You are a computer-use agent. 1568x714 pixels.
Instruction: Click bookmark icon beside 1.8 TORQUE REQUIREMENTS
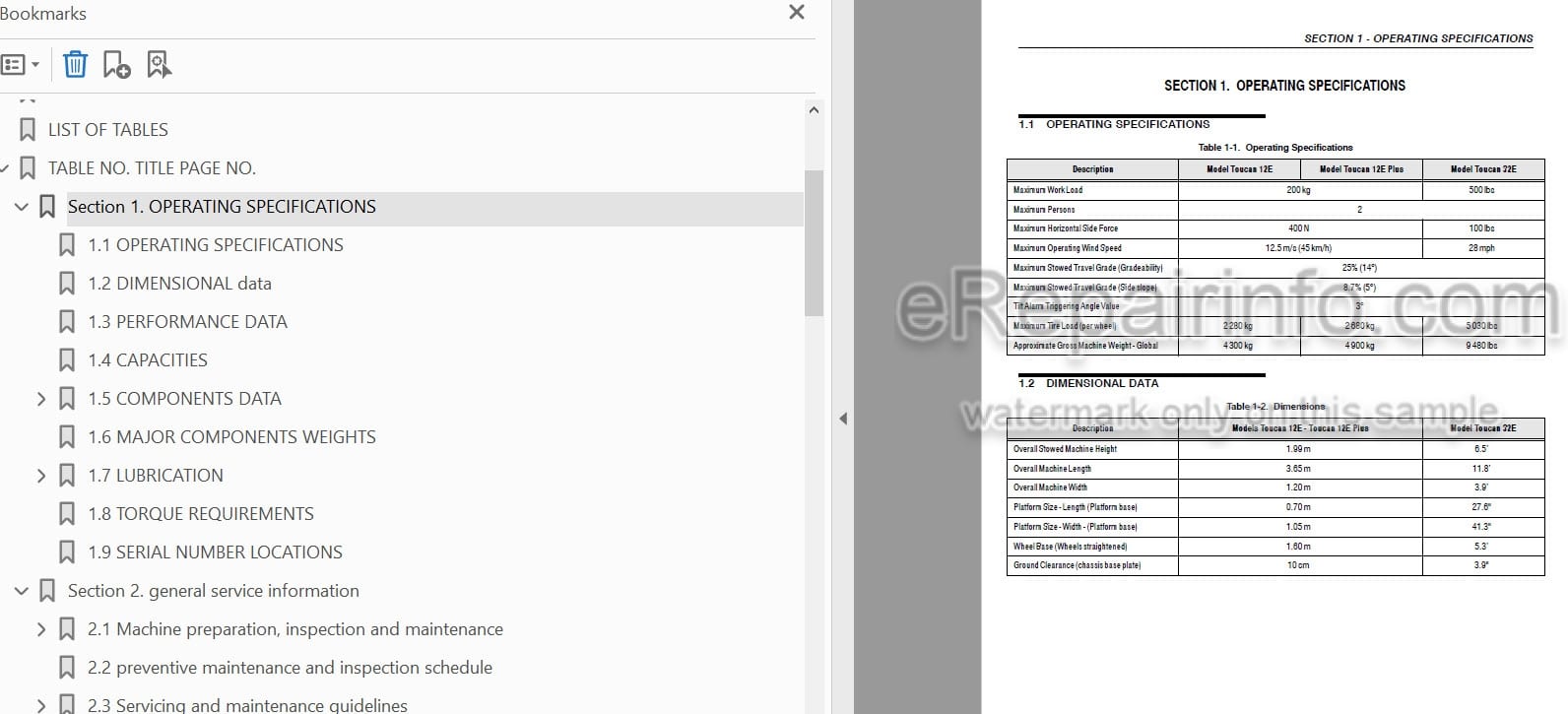(67, 514)
